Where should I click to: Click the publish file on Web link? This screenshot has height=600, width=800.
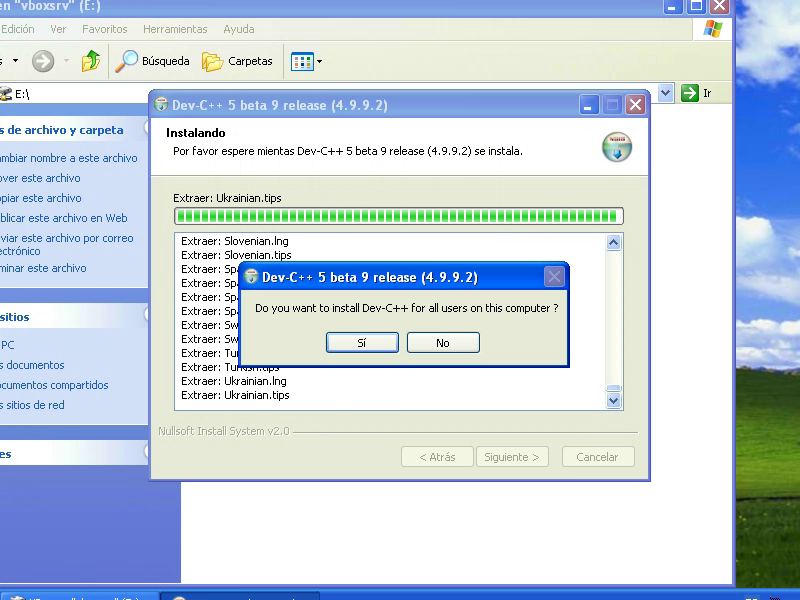pos(64,218)
